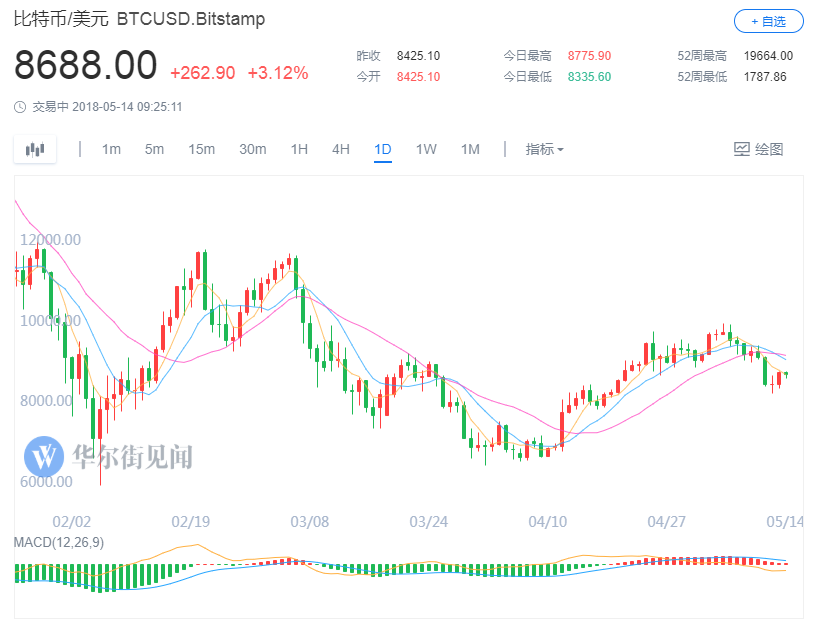The image size is (817, 629).
Task: Select the 1D daily timeframe
Action: (383, 150)
